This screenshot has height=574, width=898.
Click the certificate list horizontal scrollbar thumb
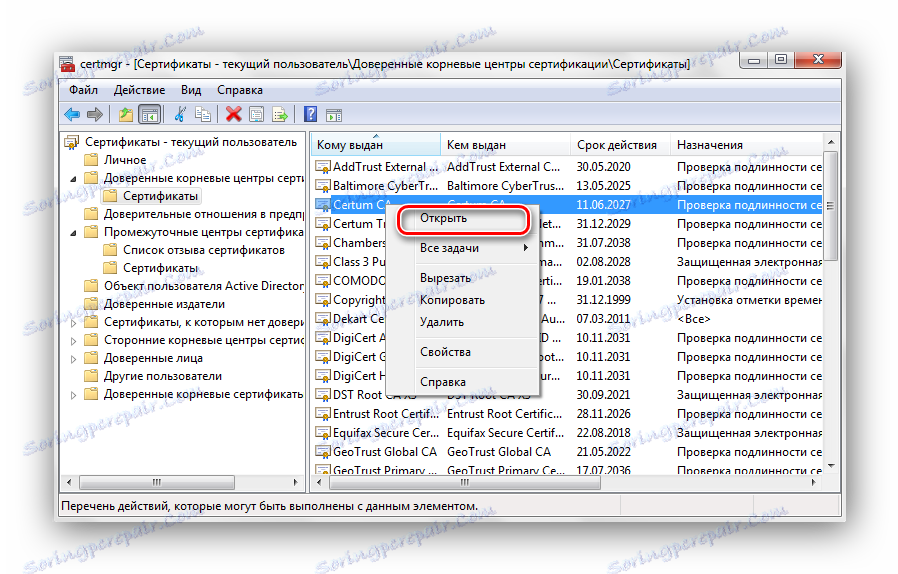coord(465,482)
